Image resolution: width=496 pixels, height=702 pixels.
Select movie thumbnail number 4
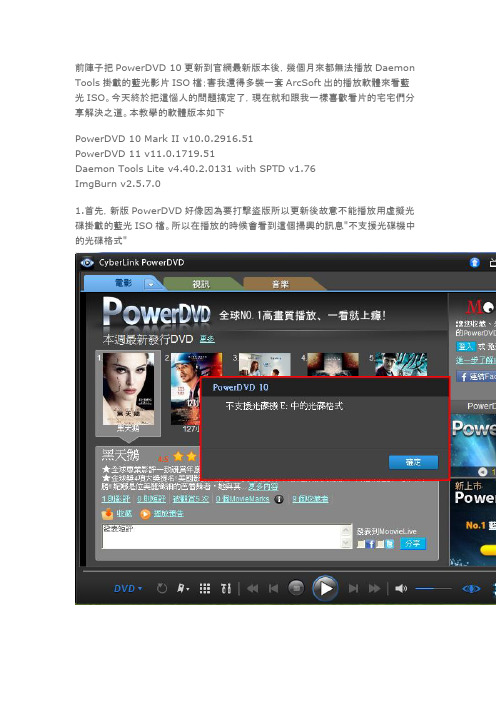tap(333, 364)
